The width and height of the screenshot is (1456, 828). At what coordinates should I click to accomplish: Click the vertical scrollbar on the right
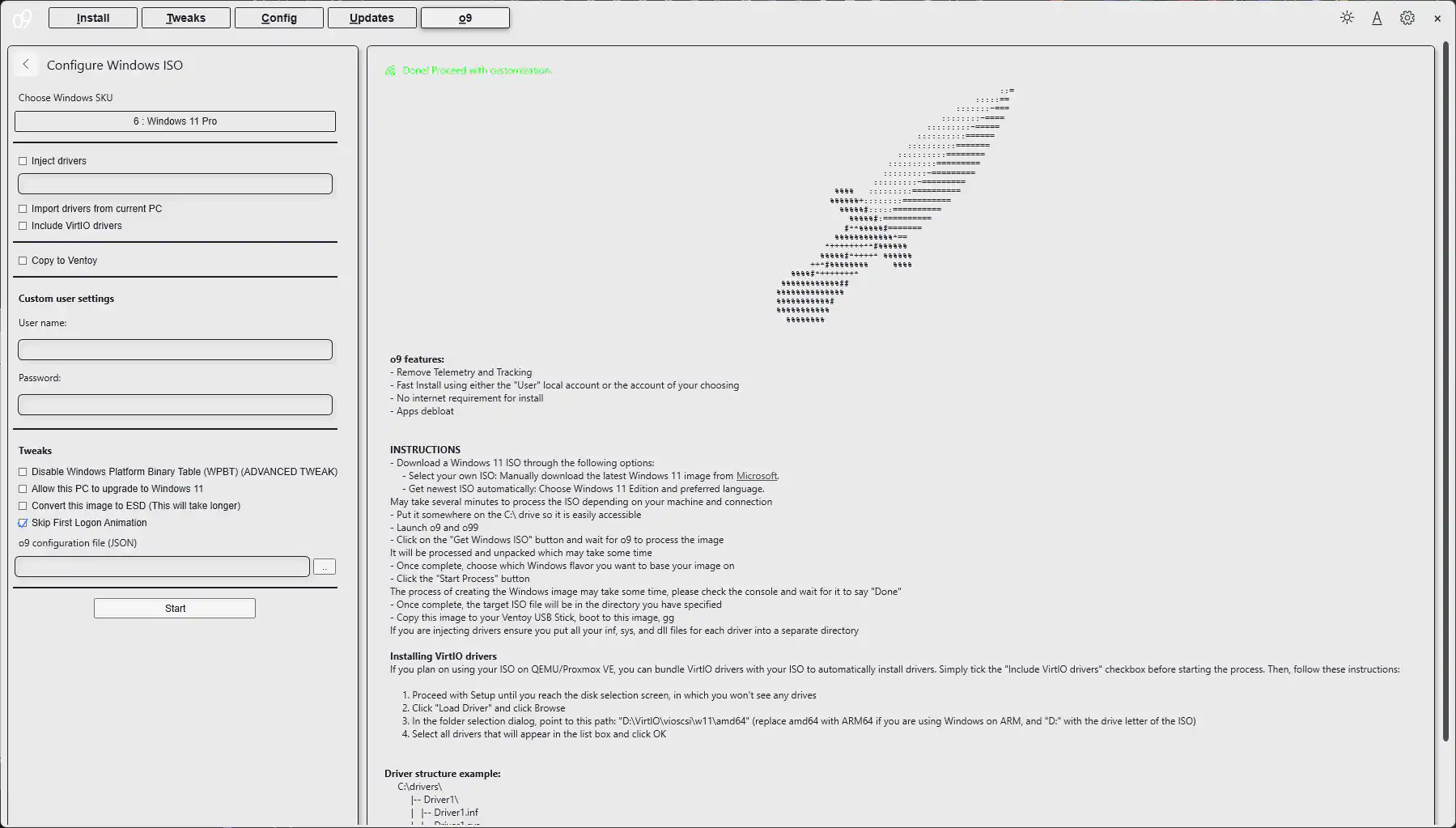[x=1445, y=389]
